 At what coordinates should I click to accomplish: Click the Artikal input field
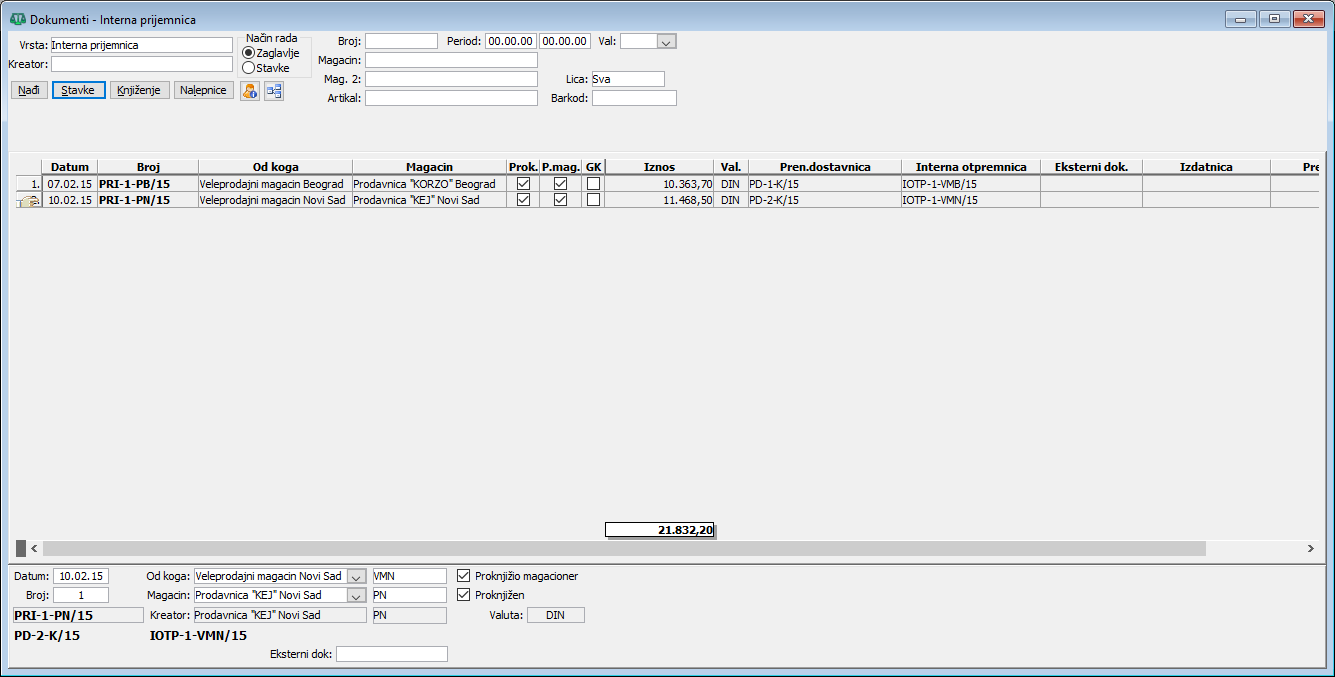[x=451, y=98]
